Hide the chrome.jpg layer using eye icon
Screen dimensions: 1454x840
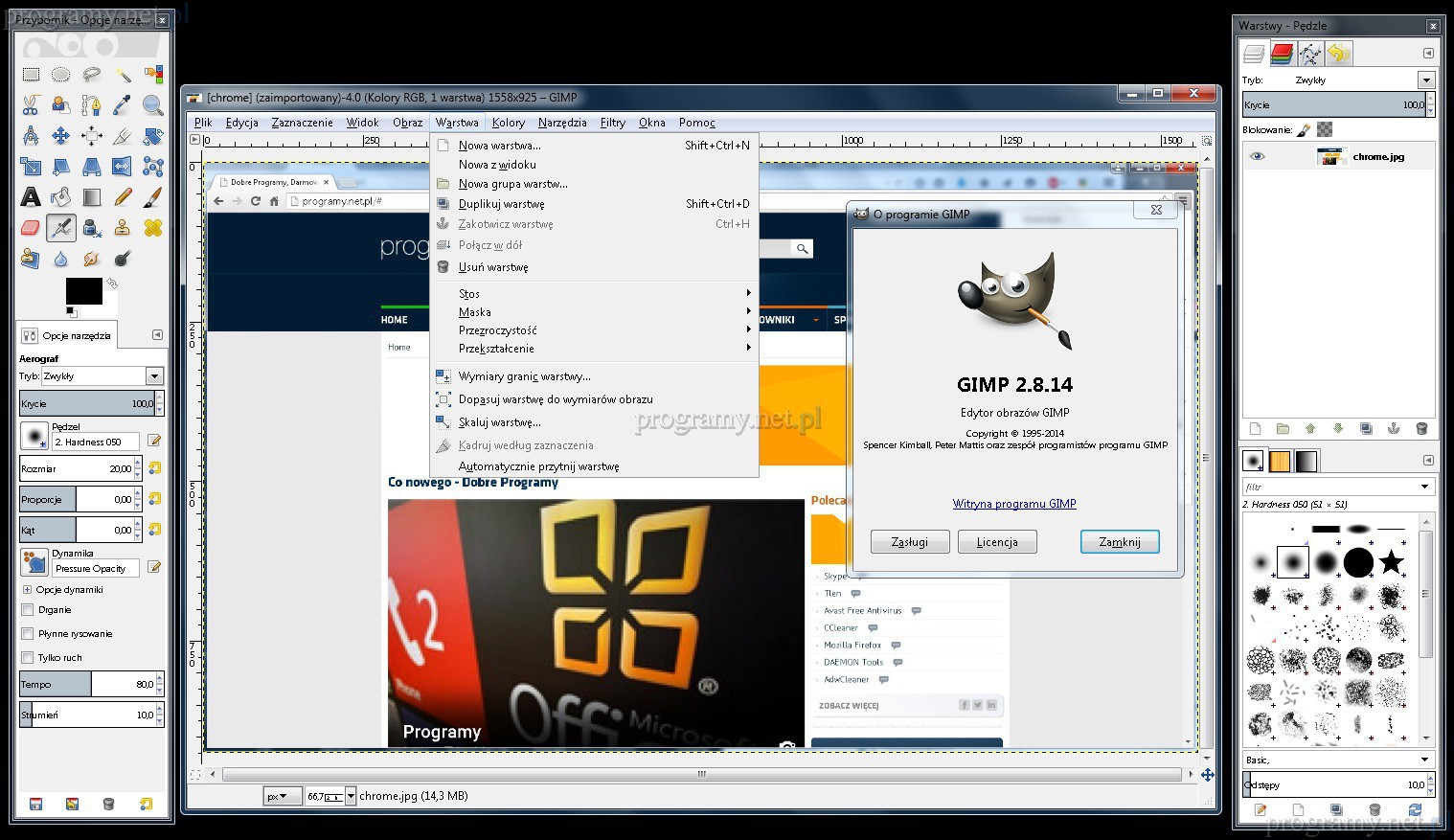click(1257, 157)
